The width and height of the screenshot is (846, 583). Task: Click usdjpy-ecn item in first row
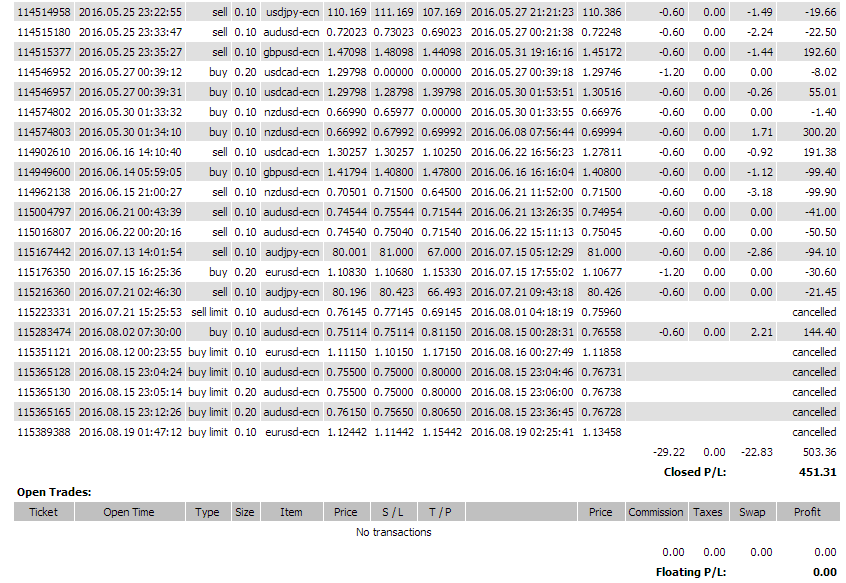[x=292, y=12]
